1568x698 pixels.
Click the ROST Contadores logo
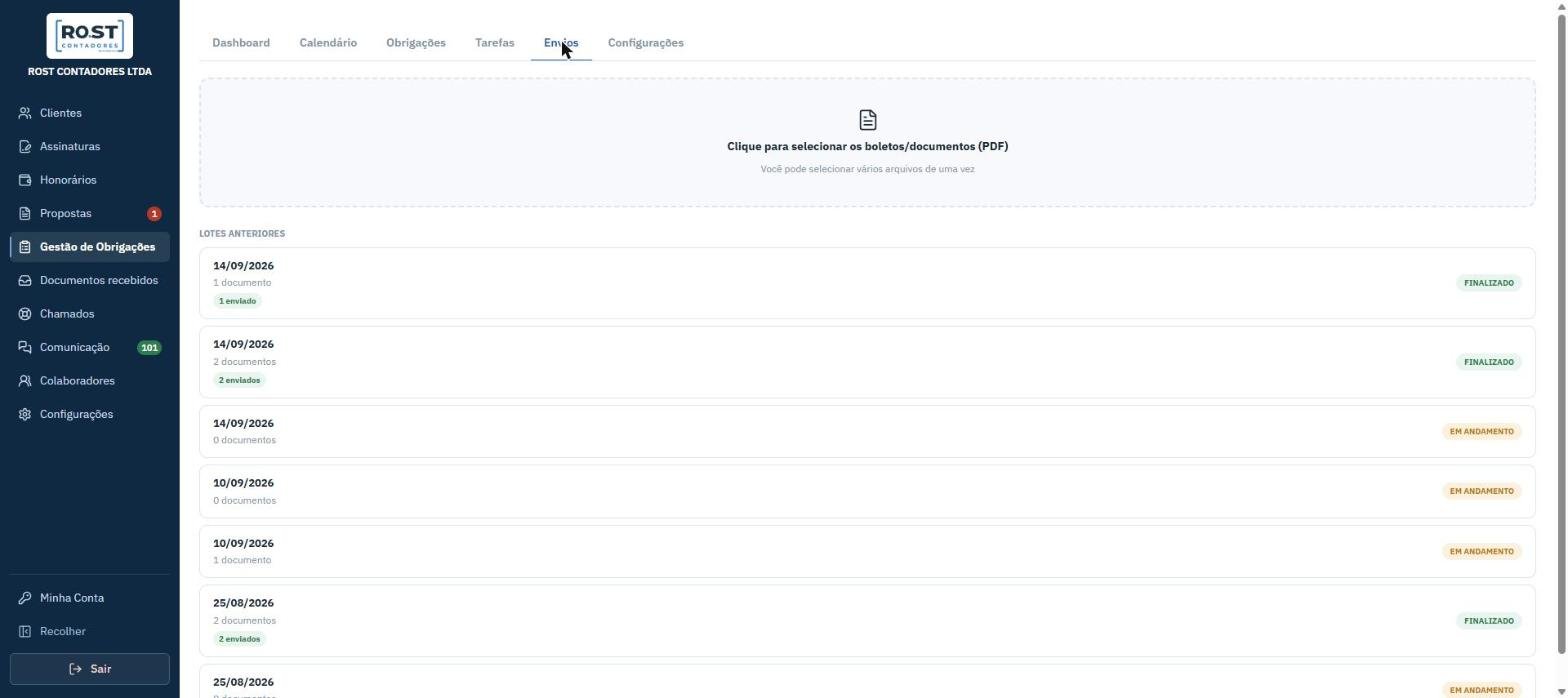pos(90,37)
